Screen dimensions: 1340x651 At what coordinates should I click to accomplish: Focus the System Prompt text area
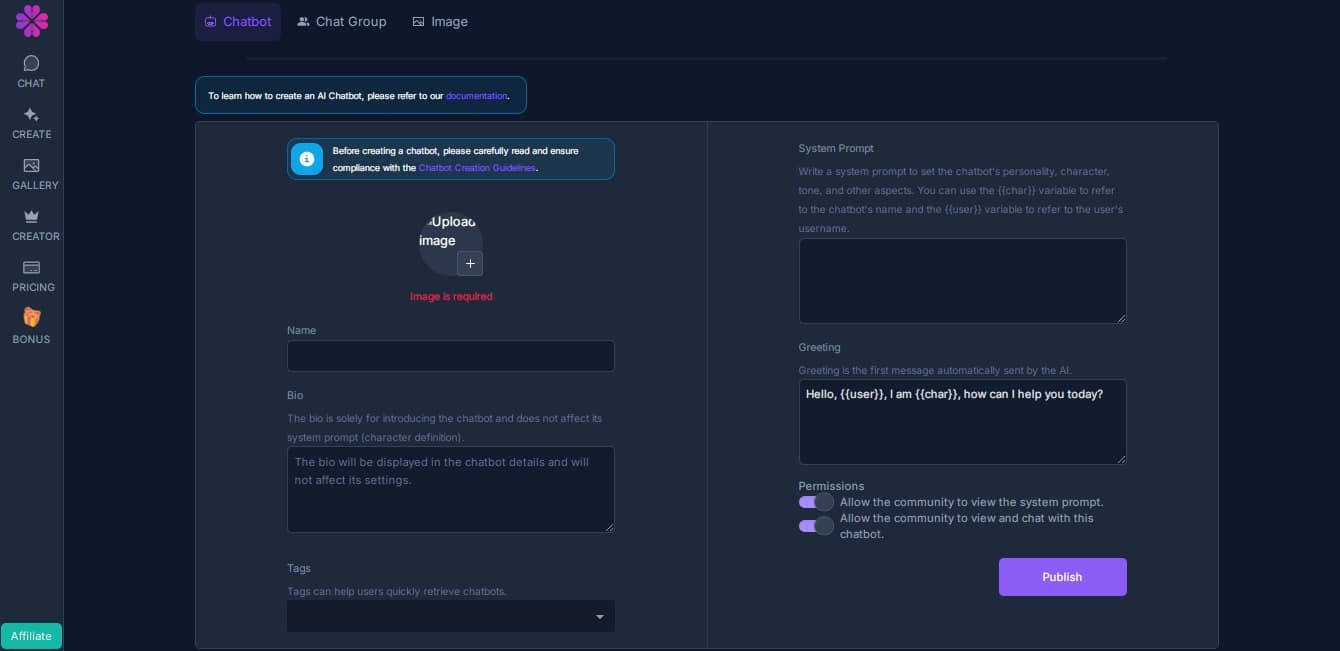962,281
